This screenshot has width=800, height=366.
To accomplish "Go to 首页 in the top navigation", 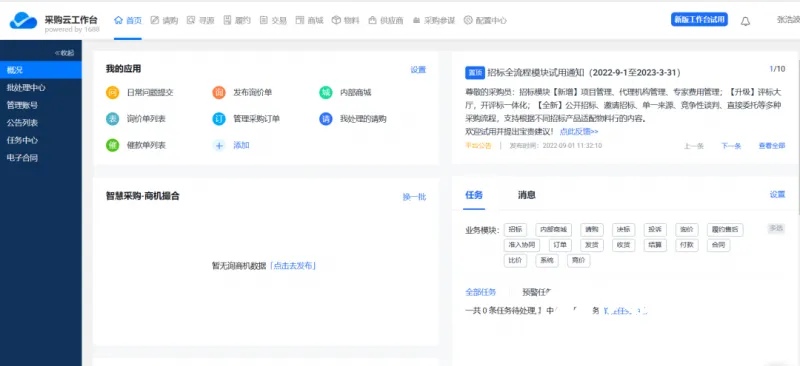I will pyautogui.click(x=128, y=20).
